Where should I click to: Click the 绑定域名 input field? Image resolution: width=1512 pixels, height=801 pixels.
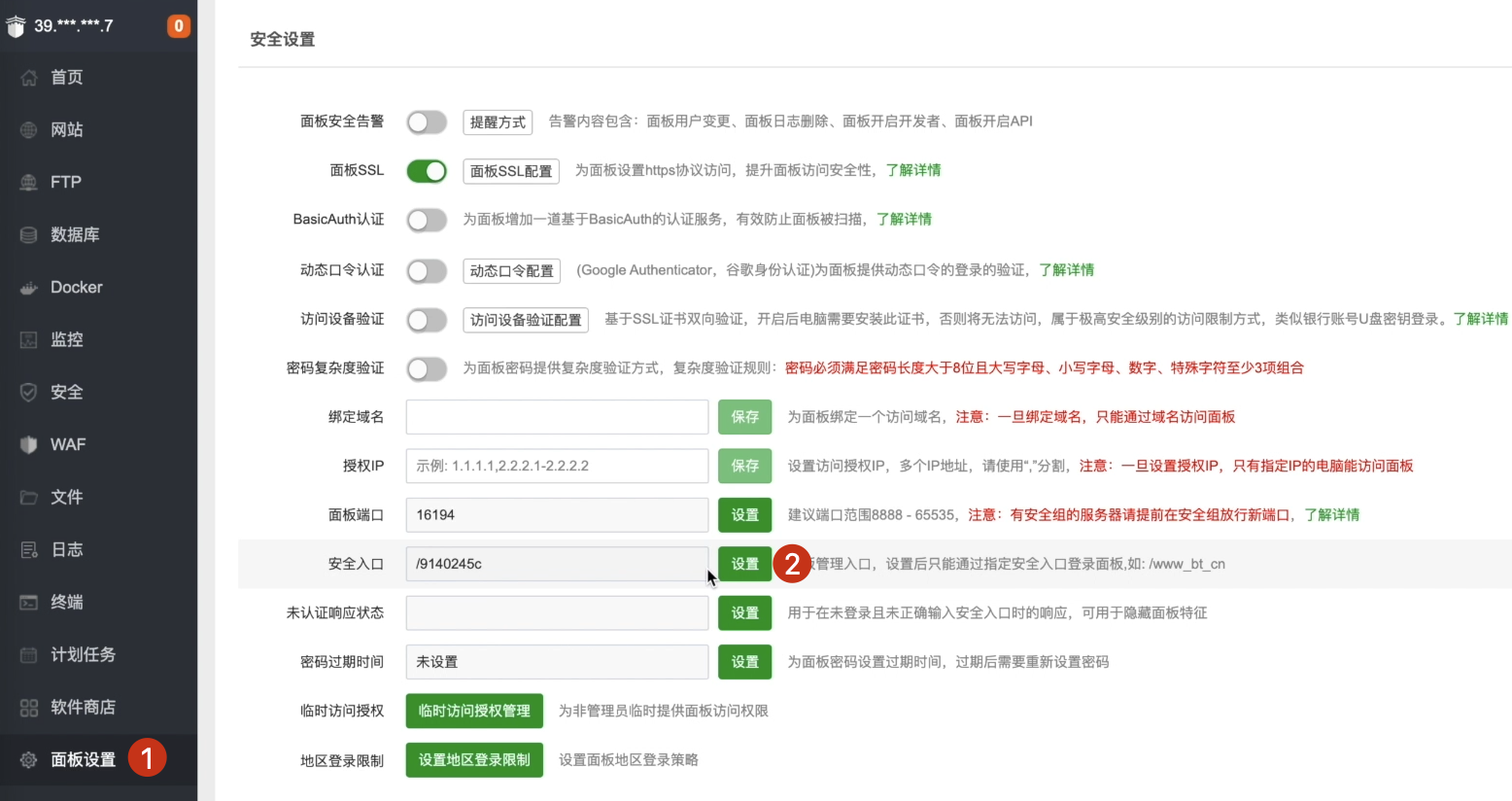click(x=557, y=417)
